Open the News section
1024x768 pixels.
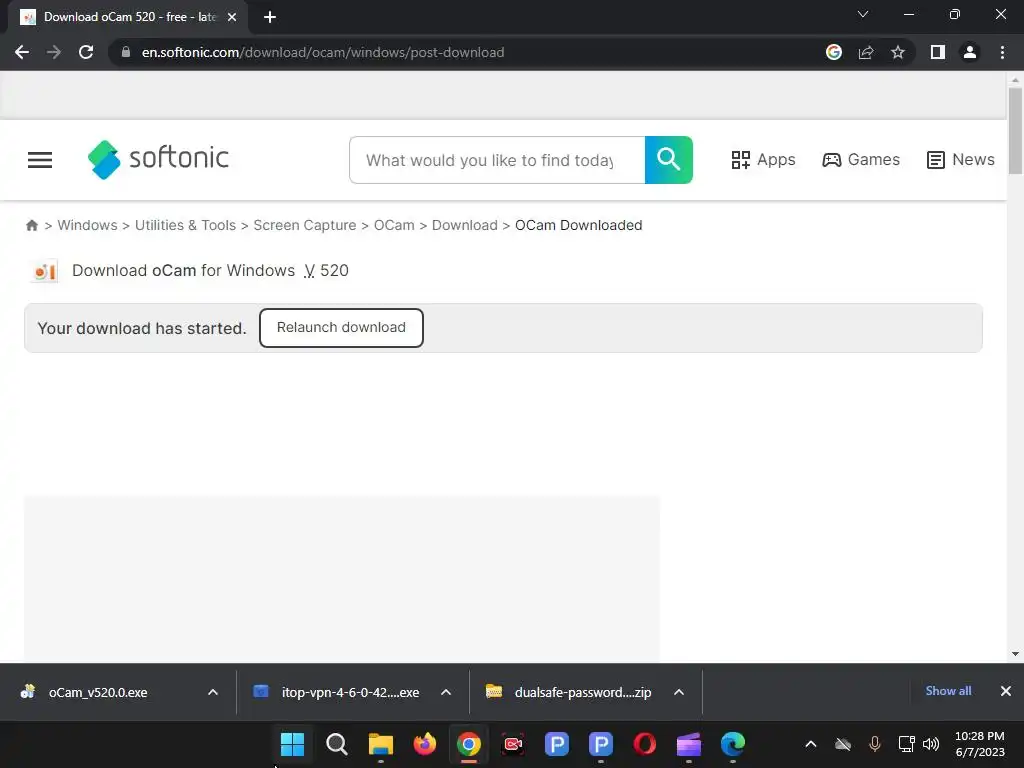[x=961, y=160]
